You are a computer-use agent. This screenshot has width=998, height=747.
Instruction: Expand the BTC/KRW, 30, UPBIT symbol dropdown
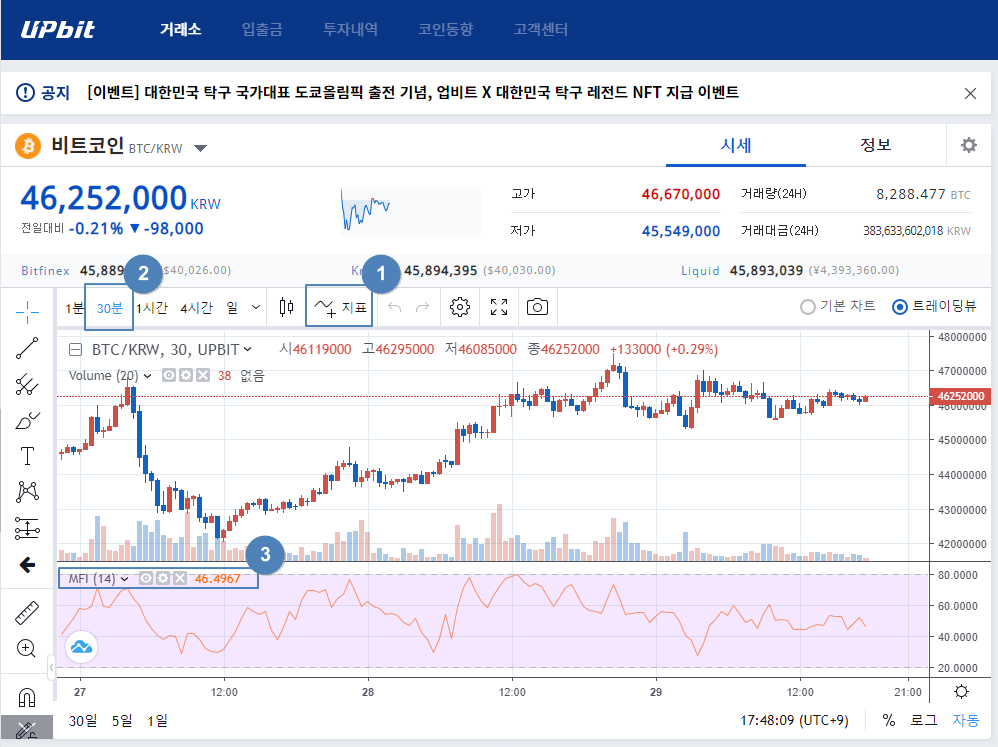click(248, 349)
